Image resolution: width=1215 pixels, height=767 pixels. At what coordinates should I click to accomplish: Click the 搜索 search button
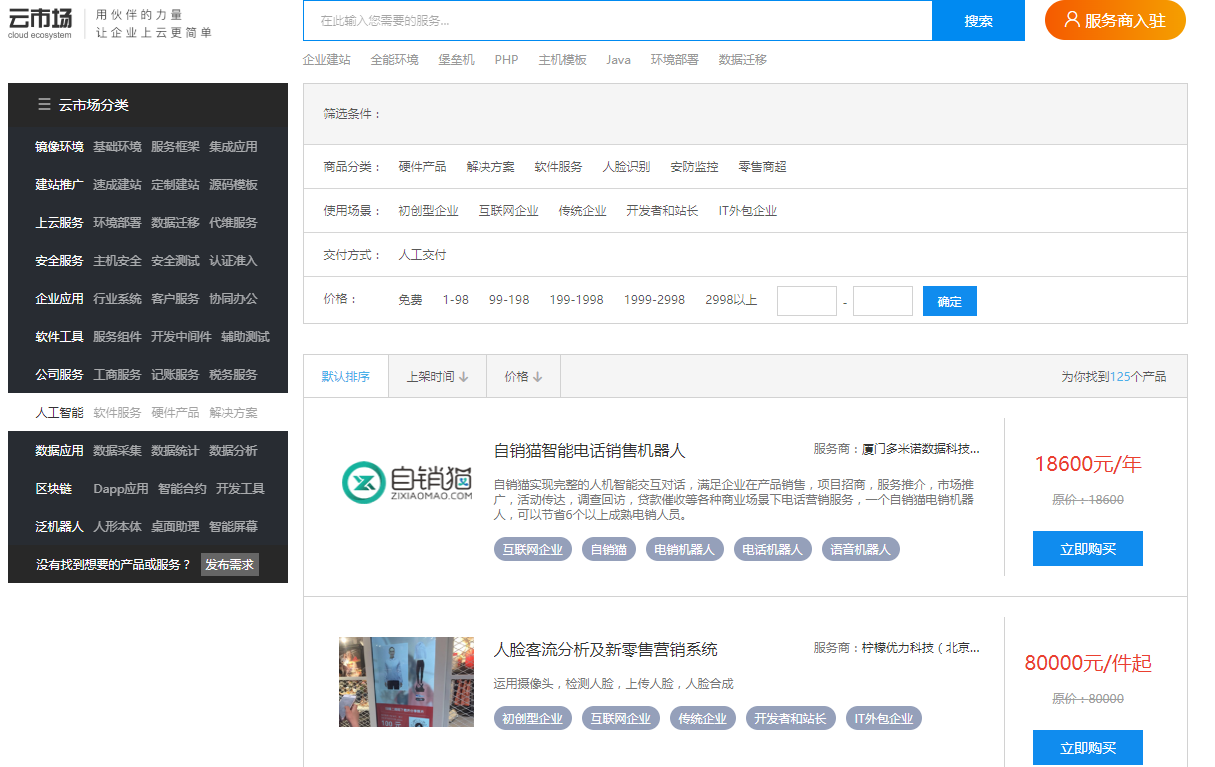(x=978, y=20)
